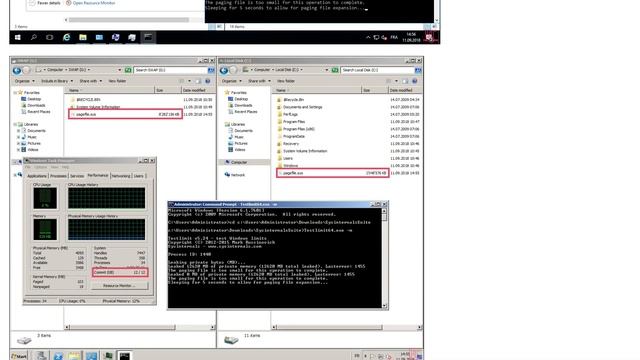Open the File menu in Task Manager
The width and height of the screenshot is (640, 360).
28,167
